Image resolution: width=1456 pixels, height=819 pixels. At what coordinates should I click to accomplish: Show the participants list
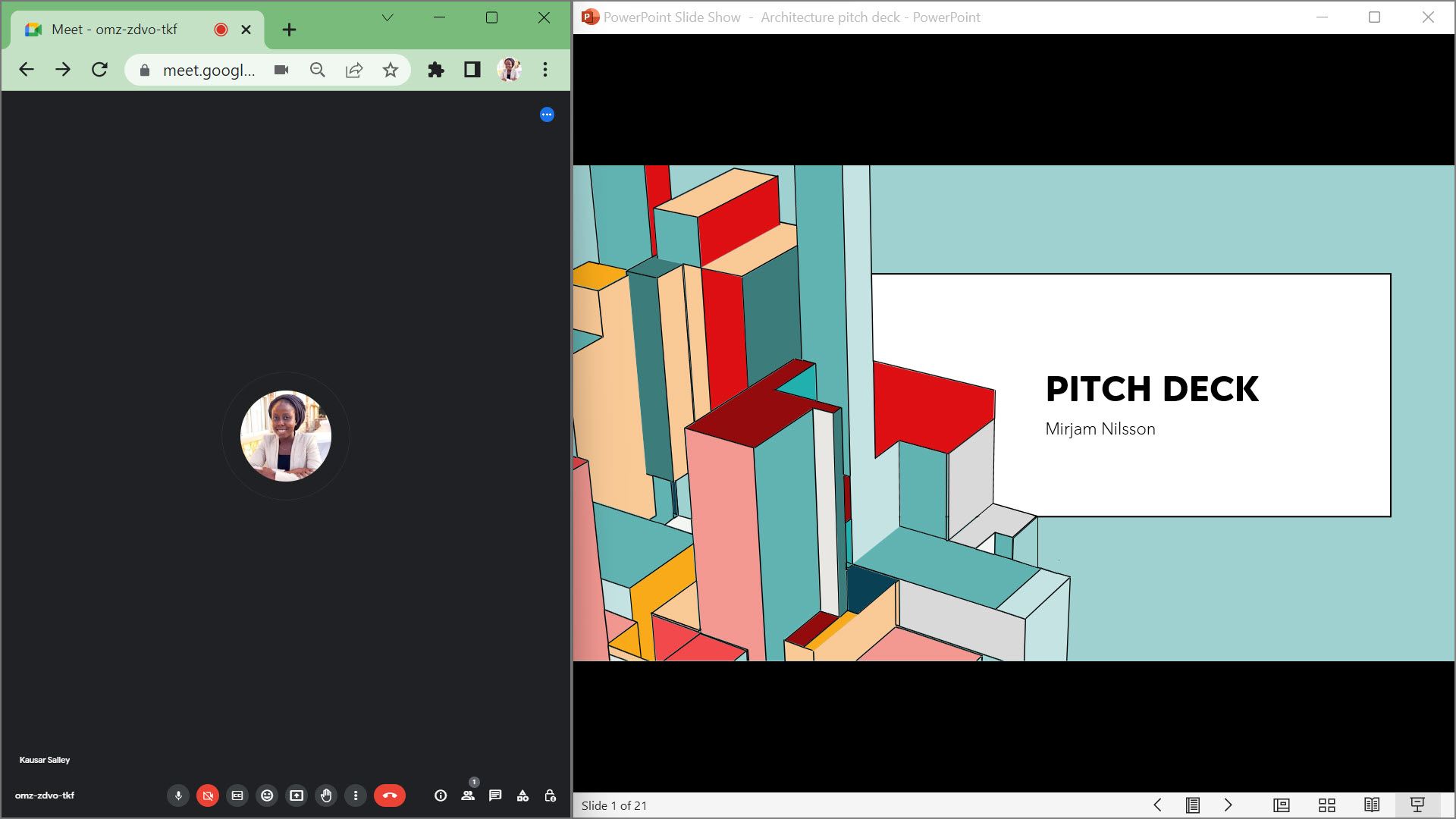point(468,795)
